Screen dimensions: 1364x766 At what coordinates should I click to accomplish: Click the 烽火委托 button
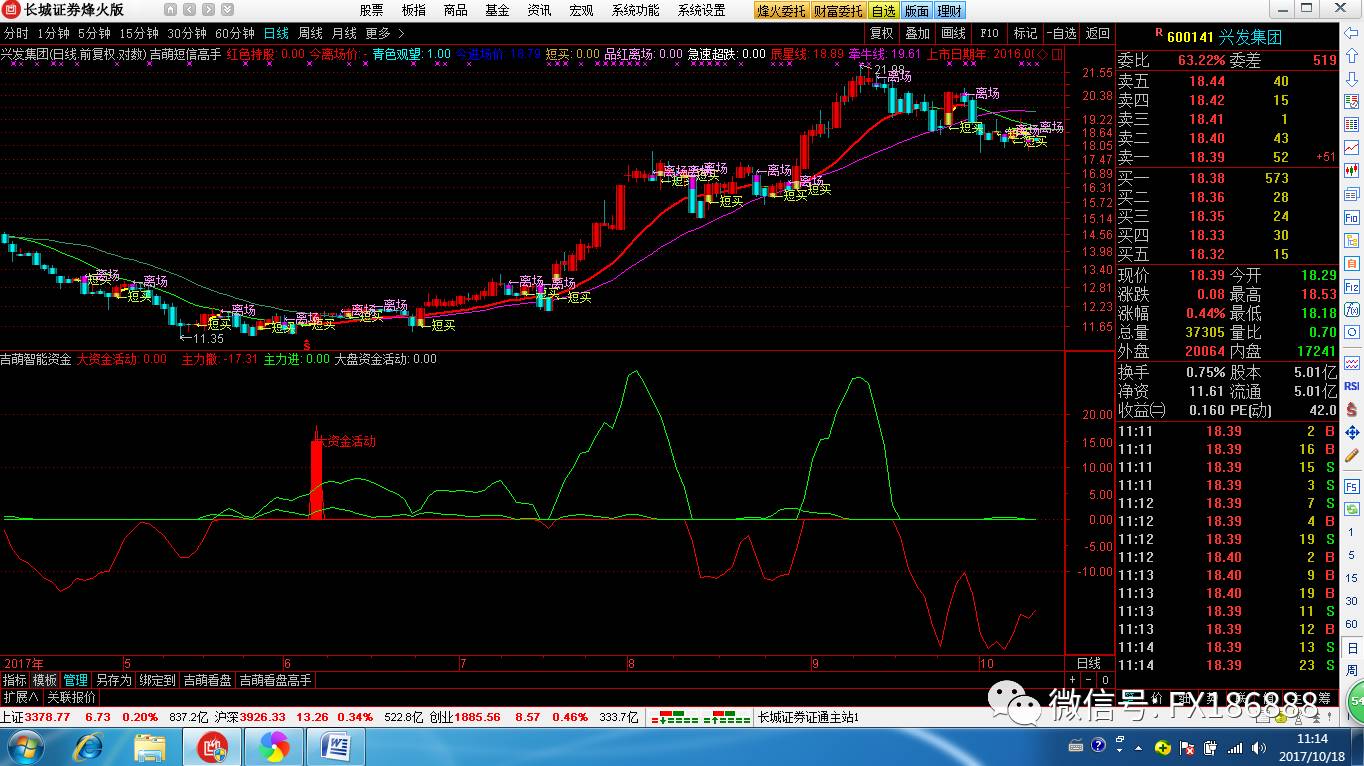781,11
